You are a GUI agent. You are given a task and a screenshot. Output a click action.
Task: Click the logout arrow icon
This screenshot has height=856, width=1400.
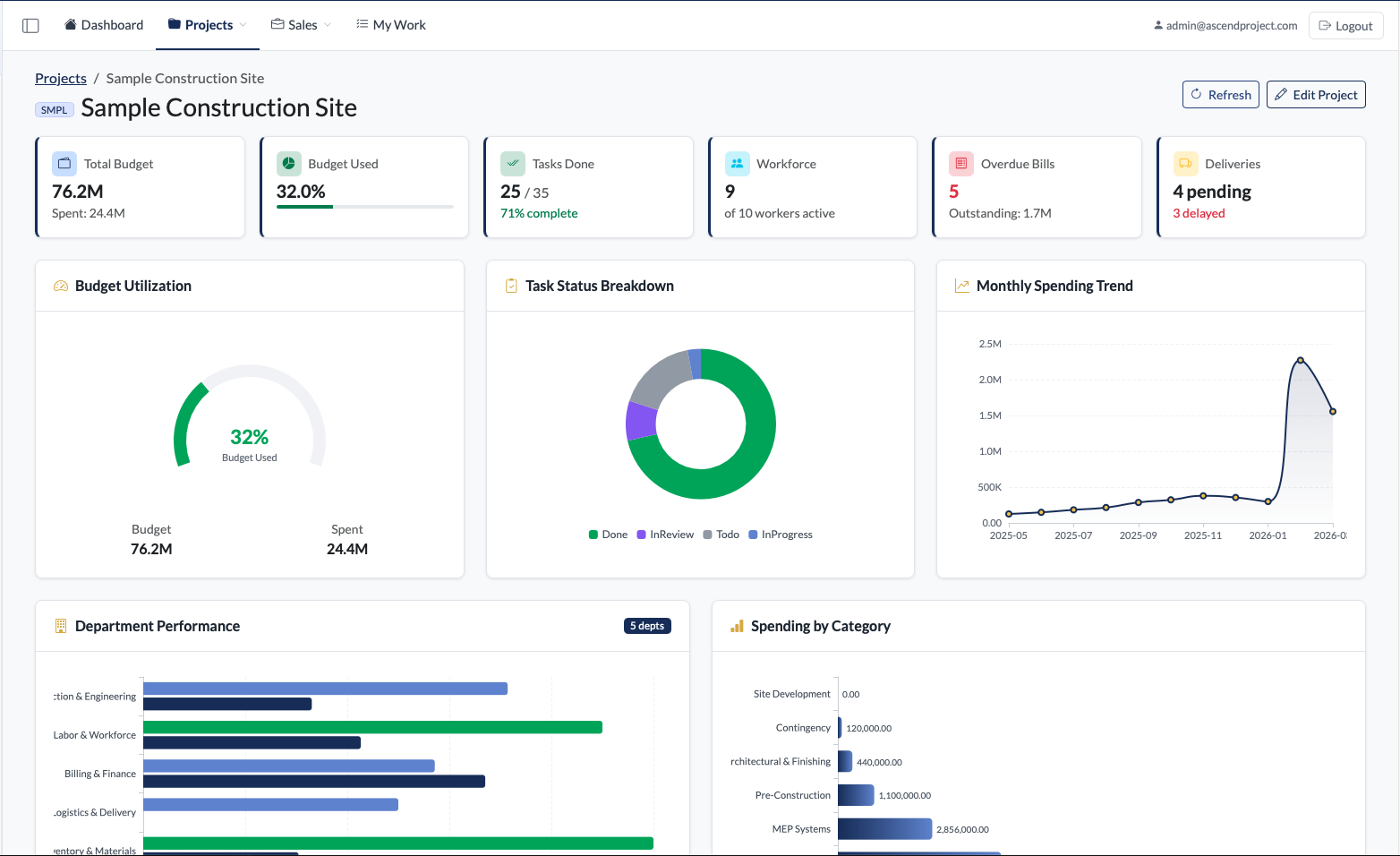pos(1325,26)
